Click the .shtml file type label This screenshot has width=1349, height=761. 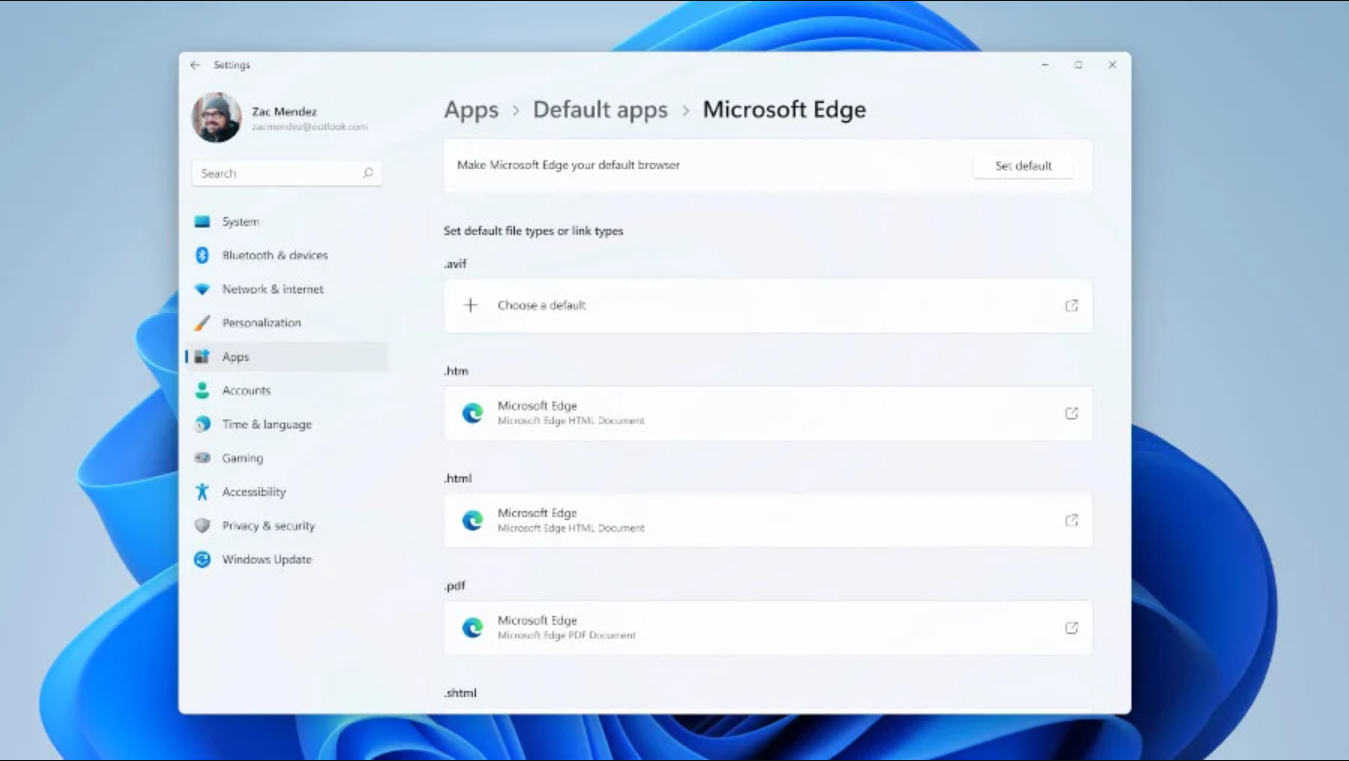click(x=460, y=693)
